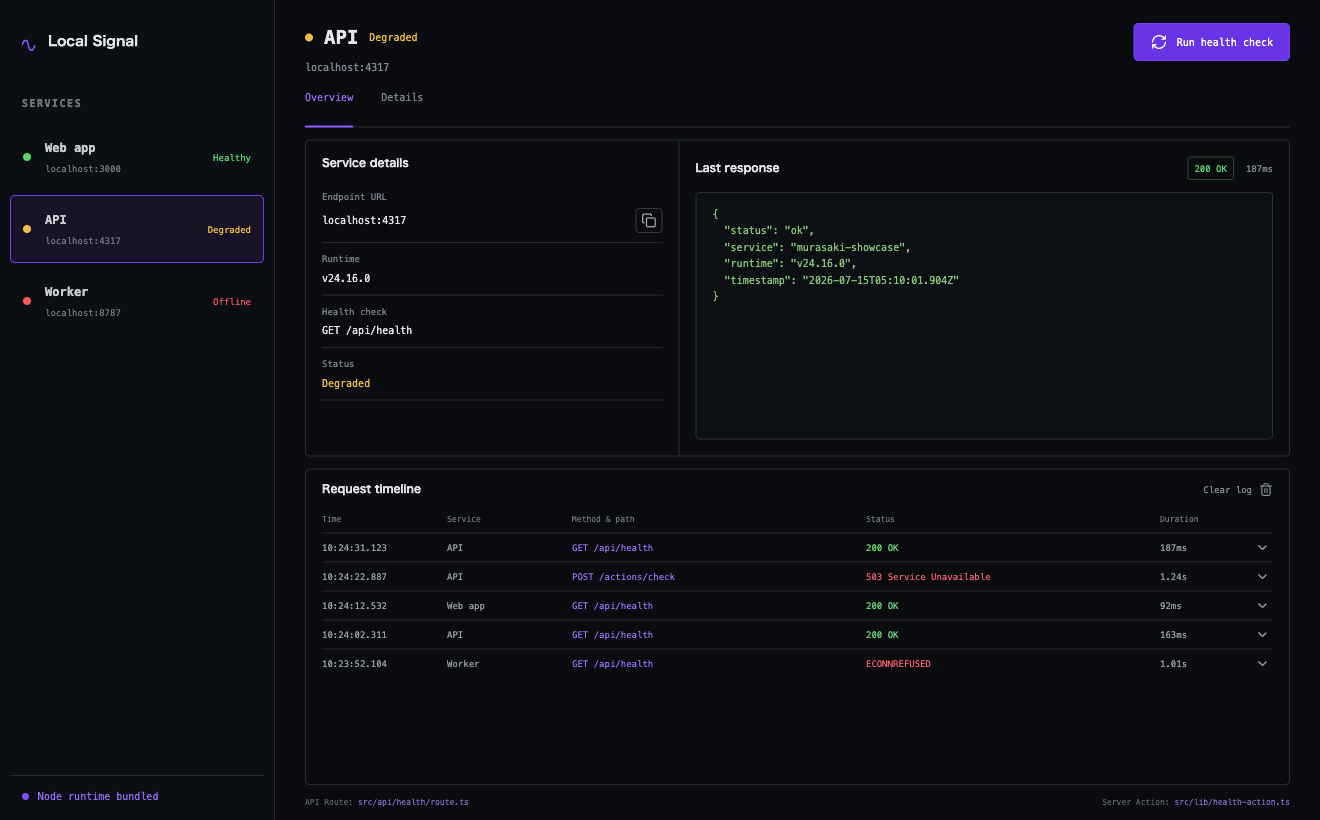This screenshot has height=820, width=1320.
Task: Expand the 10:24:02.311 API row chevron
Action: click(x=1262, y=635)
